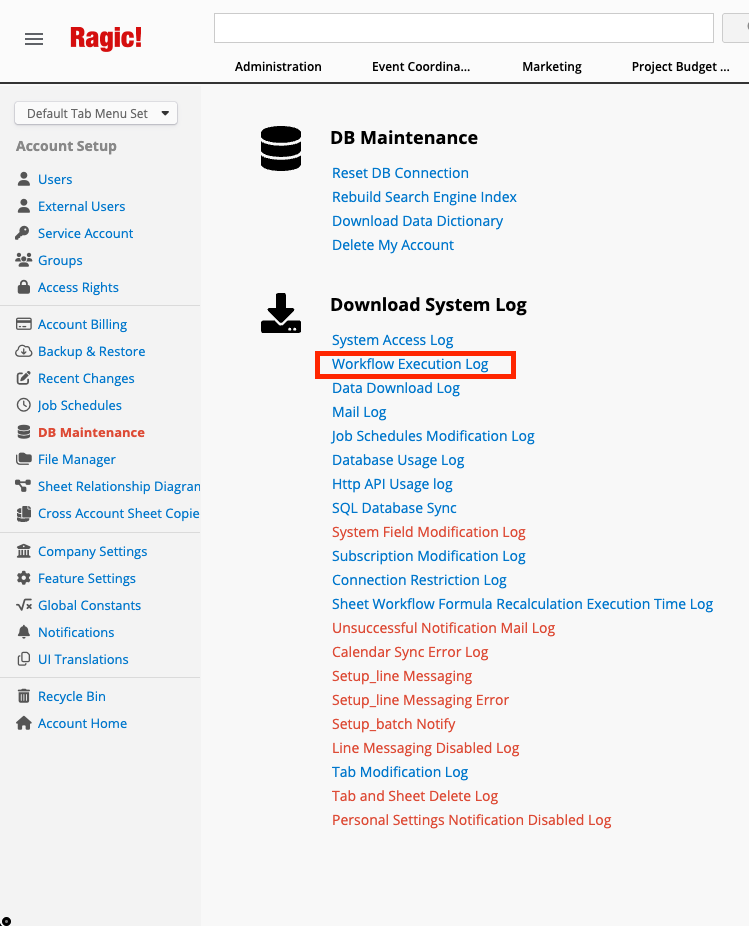
Task: Click inside the top search field
Action: [x=463, y=27]
